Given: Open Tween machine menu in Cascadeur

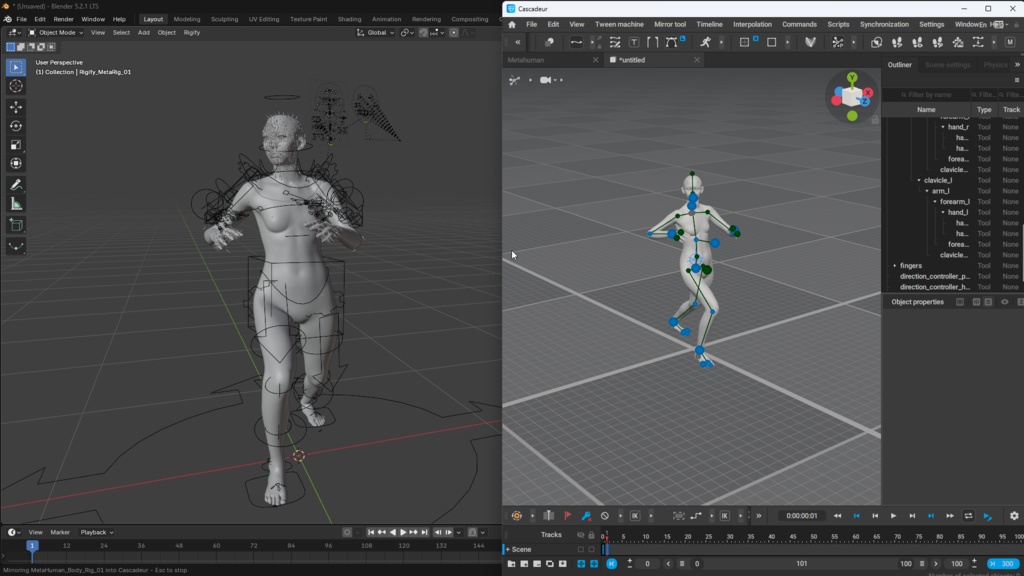Looking at the screenshot, I should [x=619, y=24].
